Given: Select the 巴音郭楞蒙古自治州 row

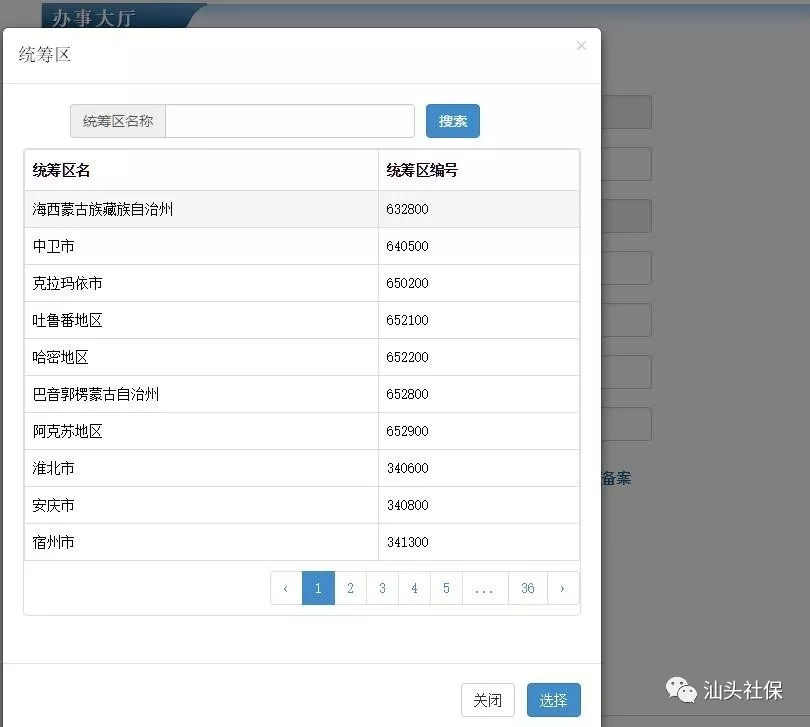Looking at the screenshot, I should coord(302,394).
